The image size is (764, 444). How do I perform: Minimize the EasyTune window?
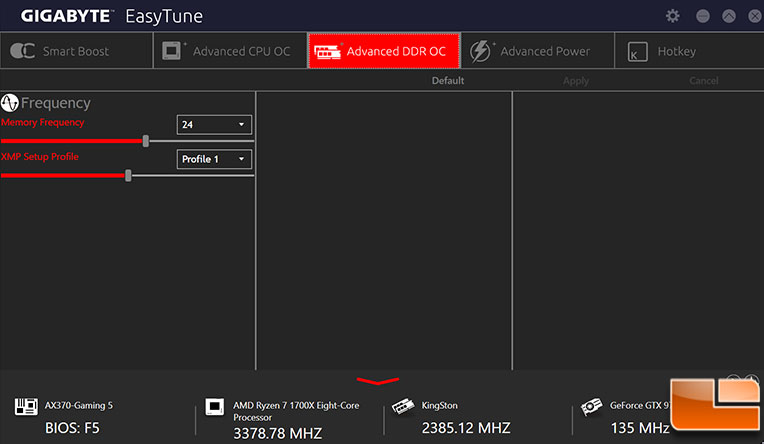(x=703, y=16)
